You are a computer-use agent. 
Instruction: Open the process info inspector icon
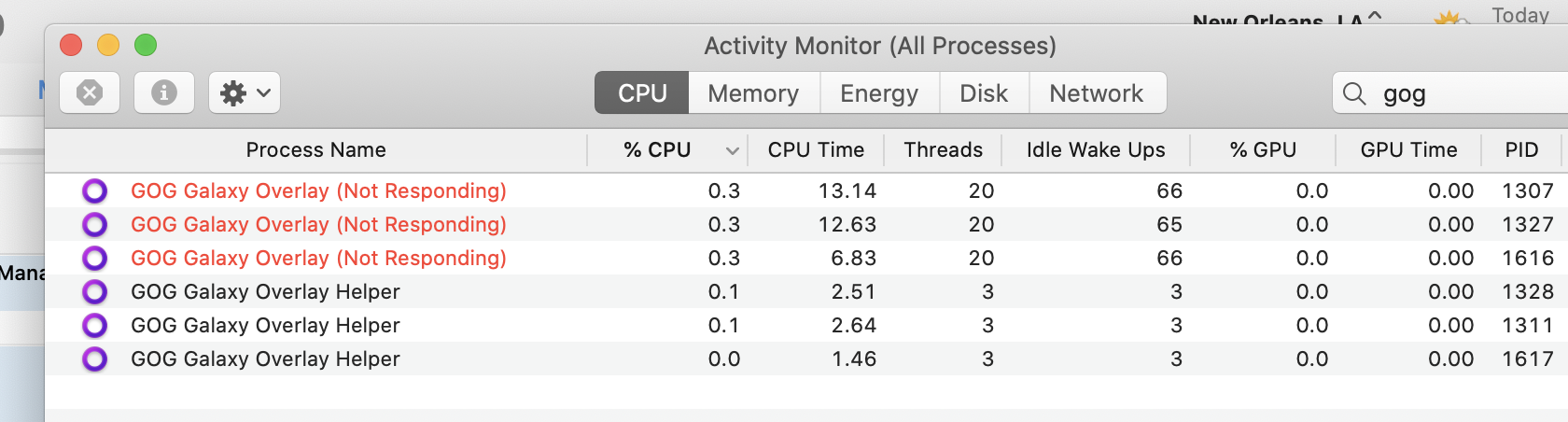point(164,92)
